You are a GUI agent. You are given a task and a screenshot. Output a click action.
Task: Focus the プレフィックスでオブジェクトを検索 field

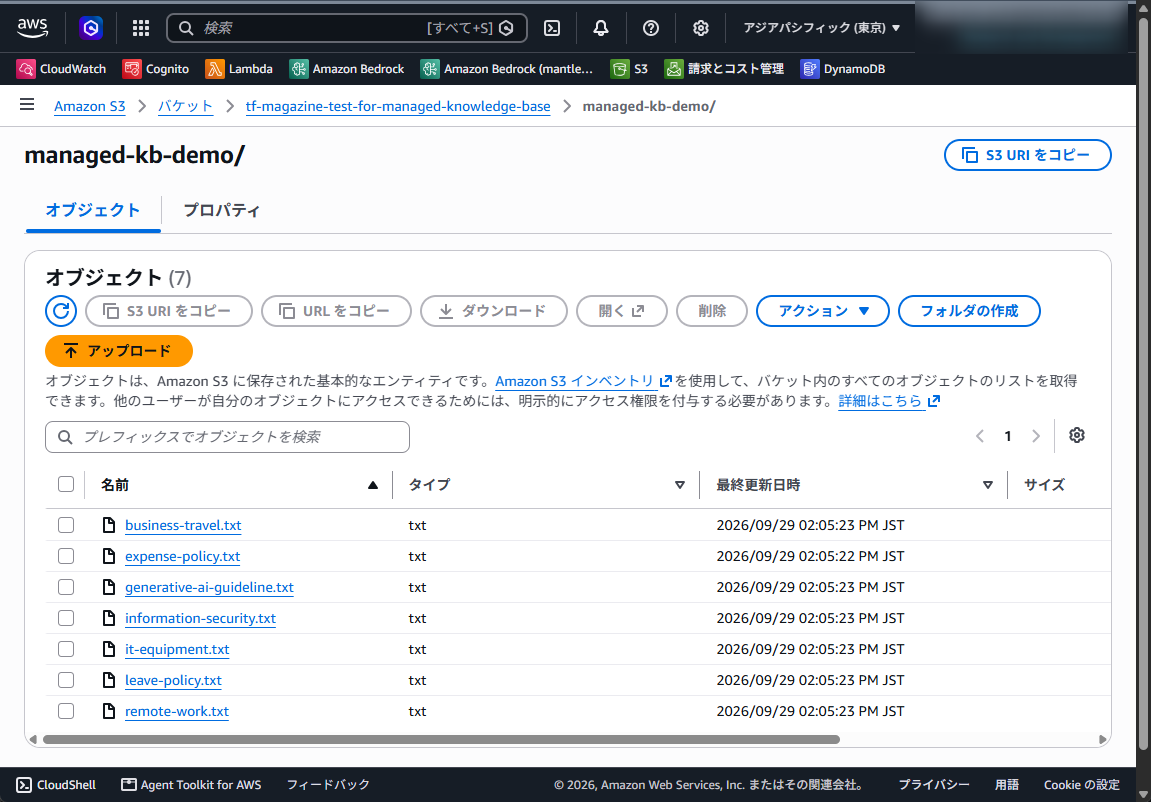(x=228, y=437)
